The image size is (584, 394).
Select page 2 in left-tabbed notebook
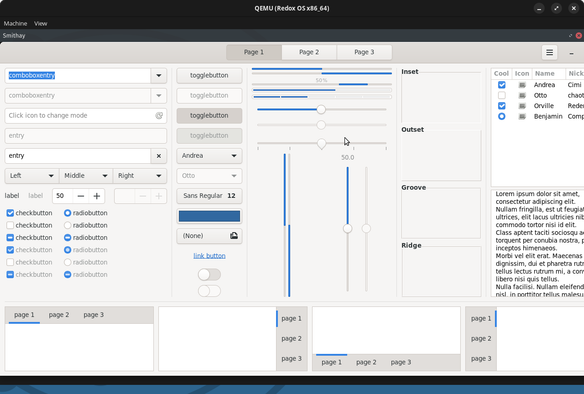(481, 339)
